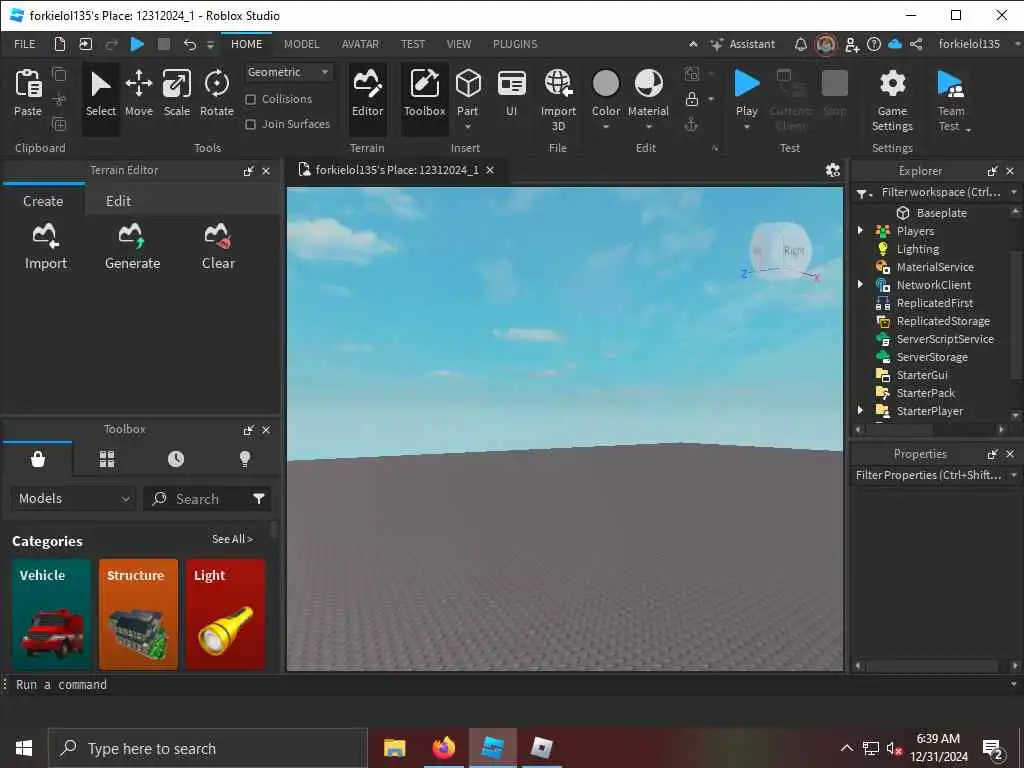Pick the Material swatch sphere
Image resolution: width=1024 pixels, height=768 pixels.
tap(648, 84)
